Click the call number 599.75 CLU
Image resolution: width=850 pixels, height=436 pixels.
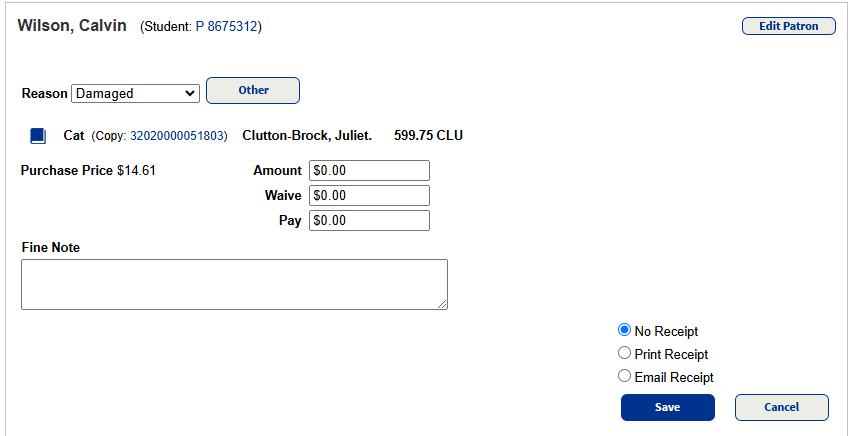pyautogui.click(x=428, y=135)
